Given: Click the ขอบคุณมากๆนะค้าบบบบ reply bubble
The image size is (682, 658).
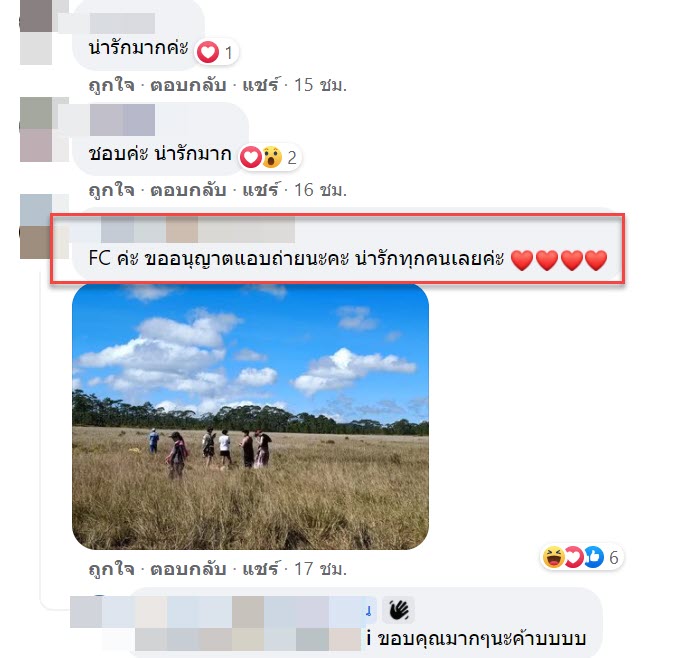Looking at the screenshot, I should coord(482,639).
